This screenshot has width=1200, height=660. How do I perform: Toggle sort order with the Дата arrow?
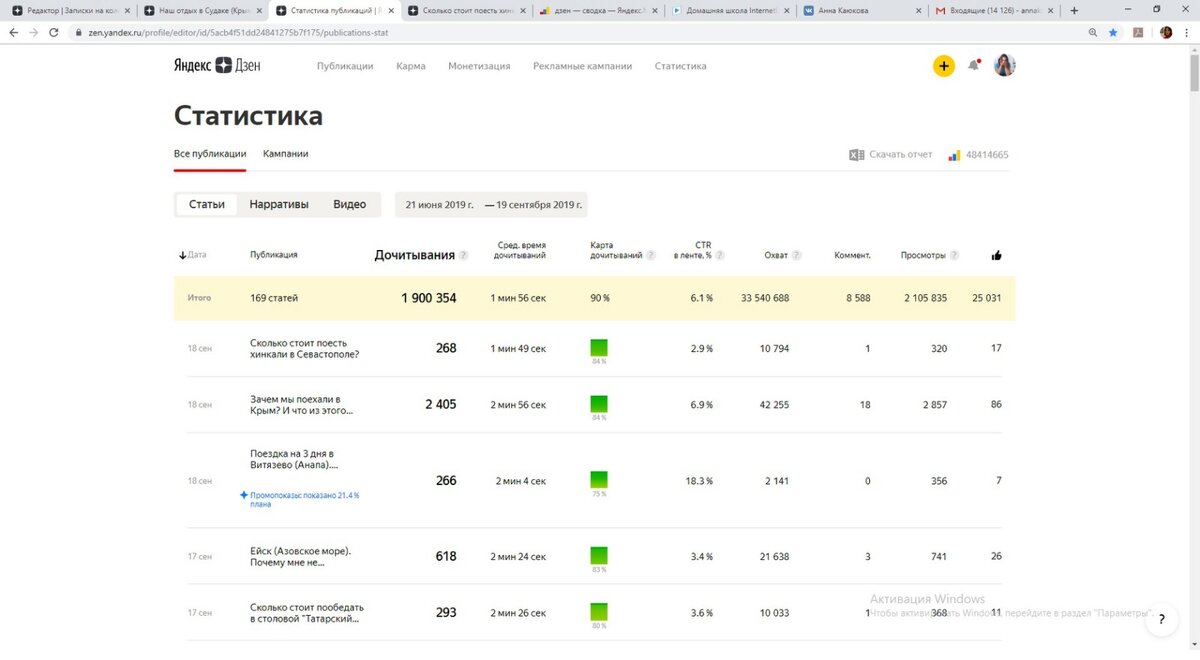click(184, 254)
